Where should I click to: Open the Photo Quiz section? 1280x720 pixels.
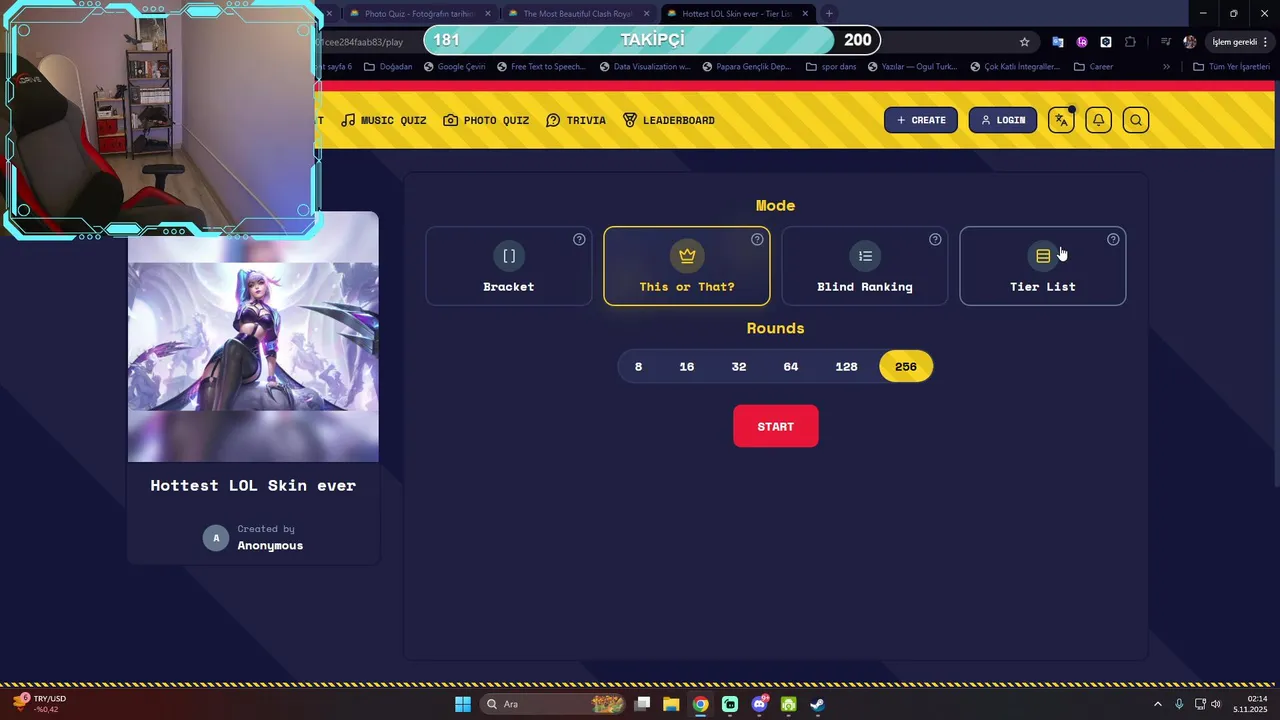click(486, 120)
